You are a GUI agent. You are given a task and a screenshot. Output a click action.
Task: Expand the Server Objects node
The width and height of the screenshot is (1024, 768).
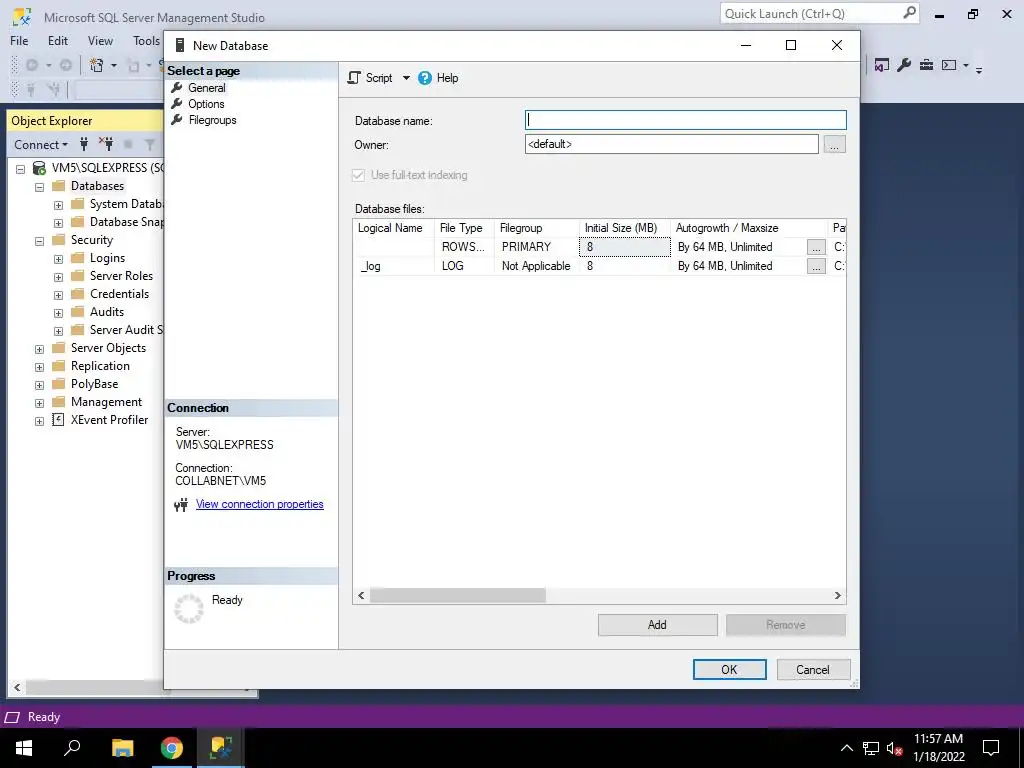coord(39,349)
